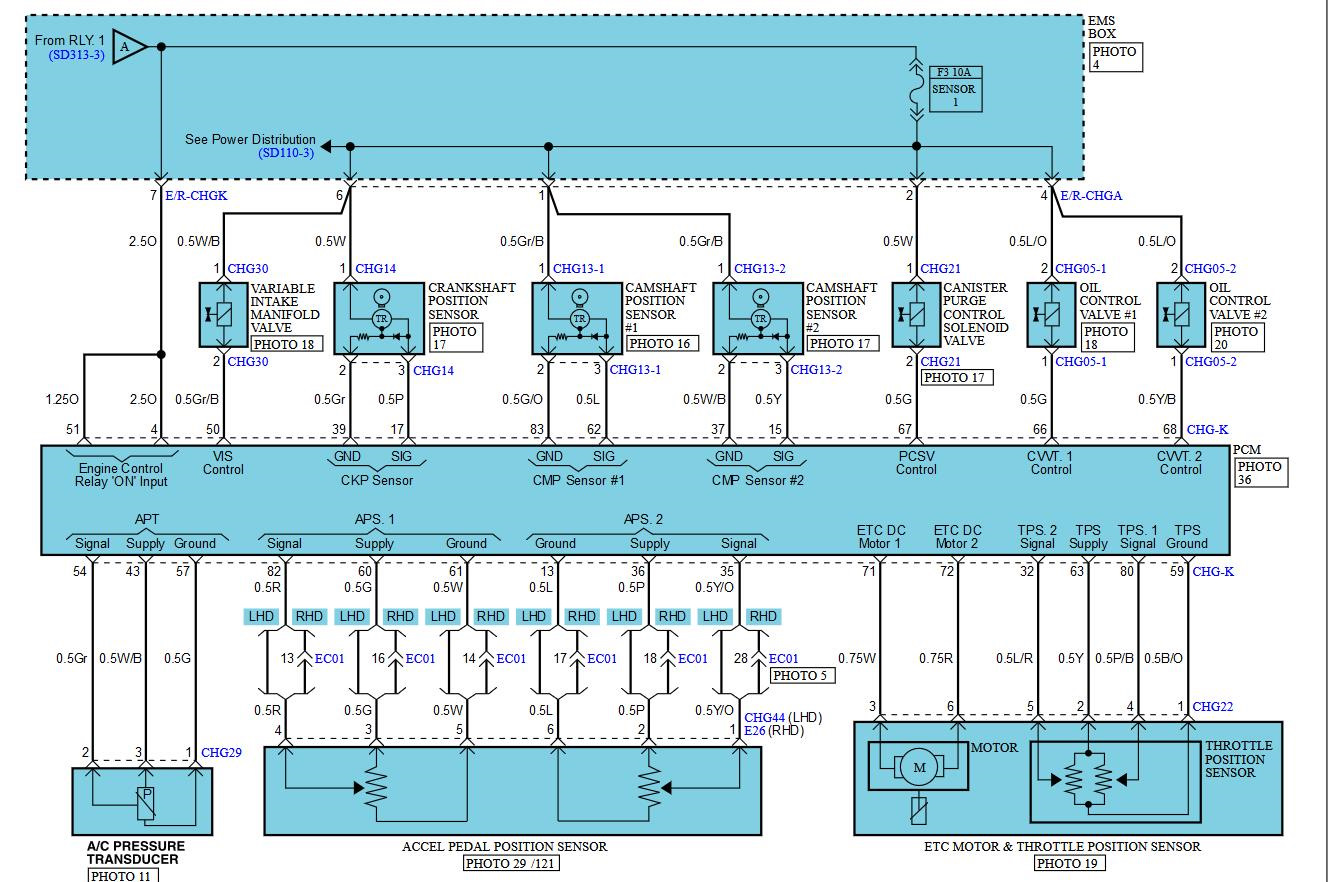Click the 'CMP Sensor #1' label

578,480
